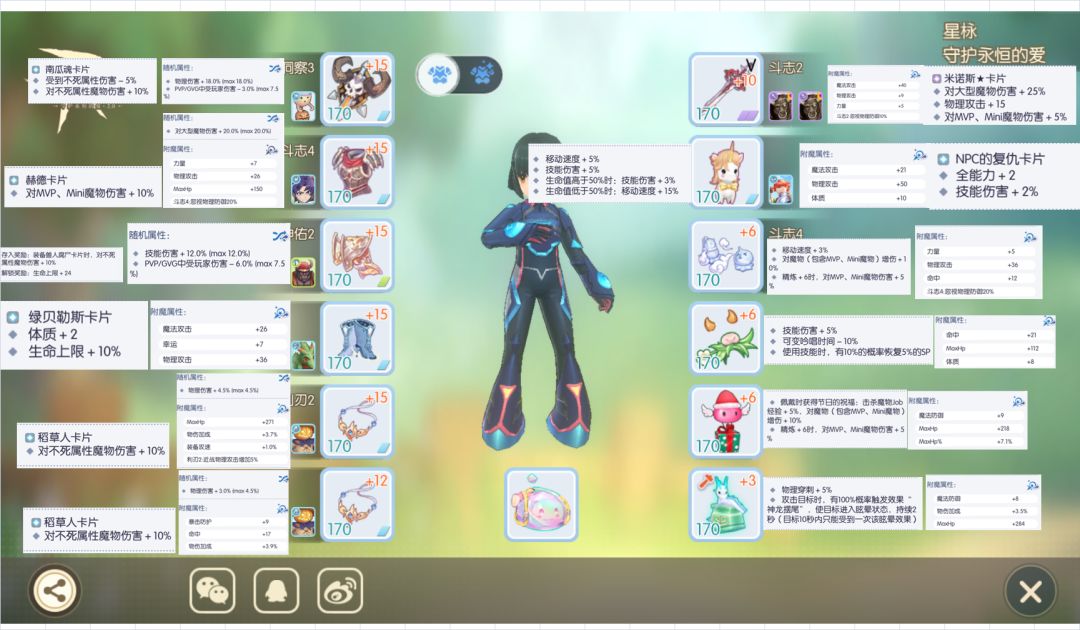View the red-hat bearded card beside the garment

tap(303, 273)
